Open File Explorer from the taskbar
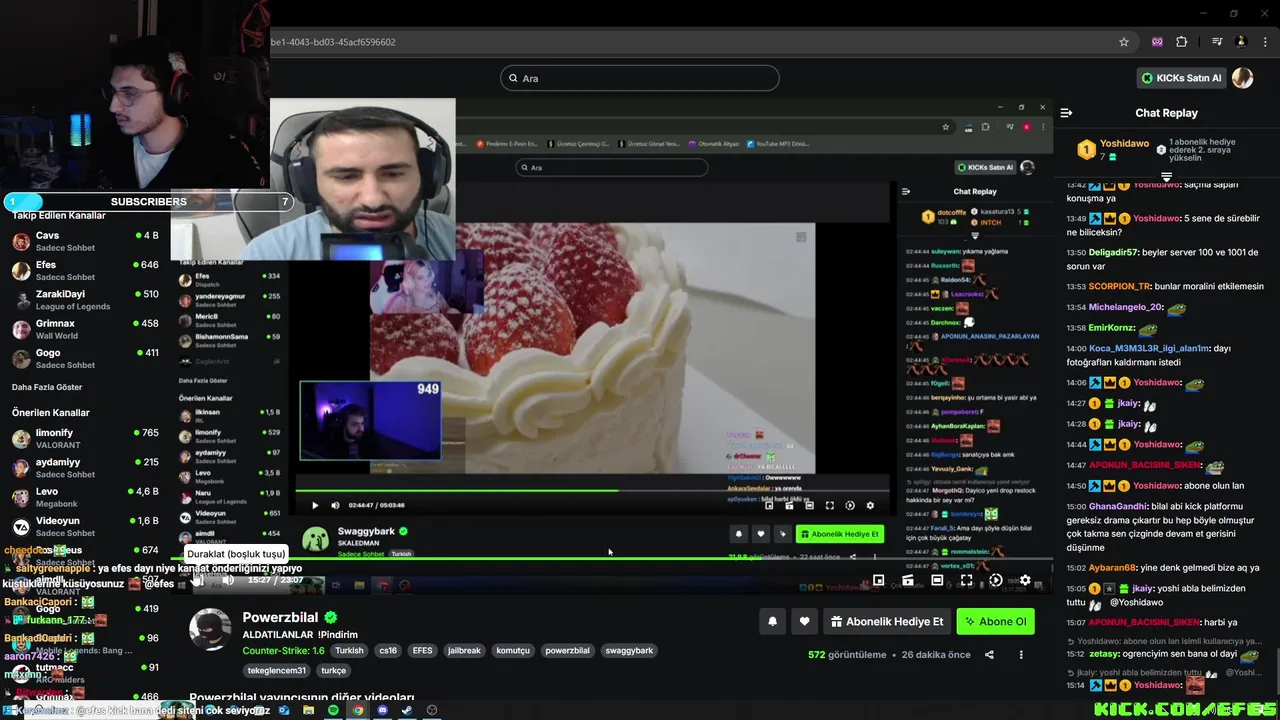Viewport: 1280px width, 720px height. click(x=308, y=710)
